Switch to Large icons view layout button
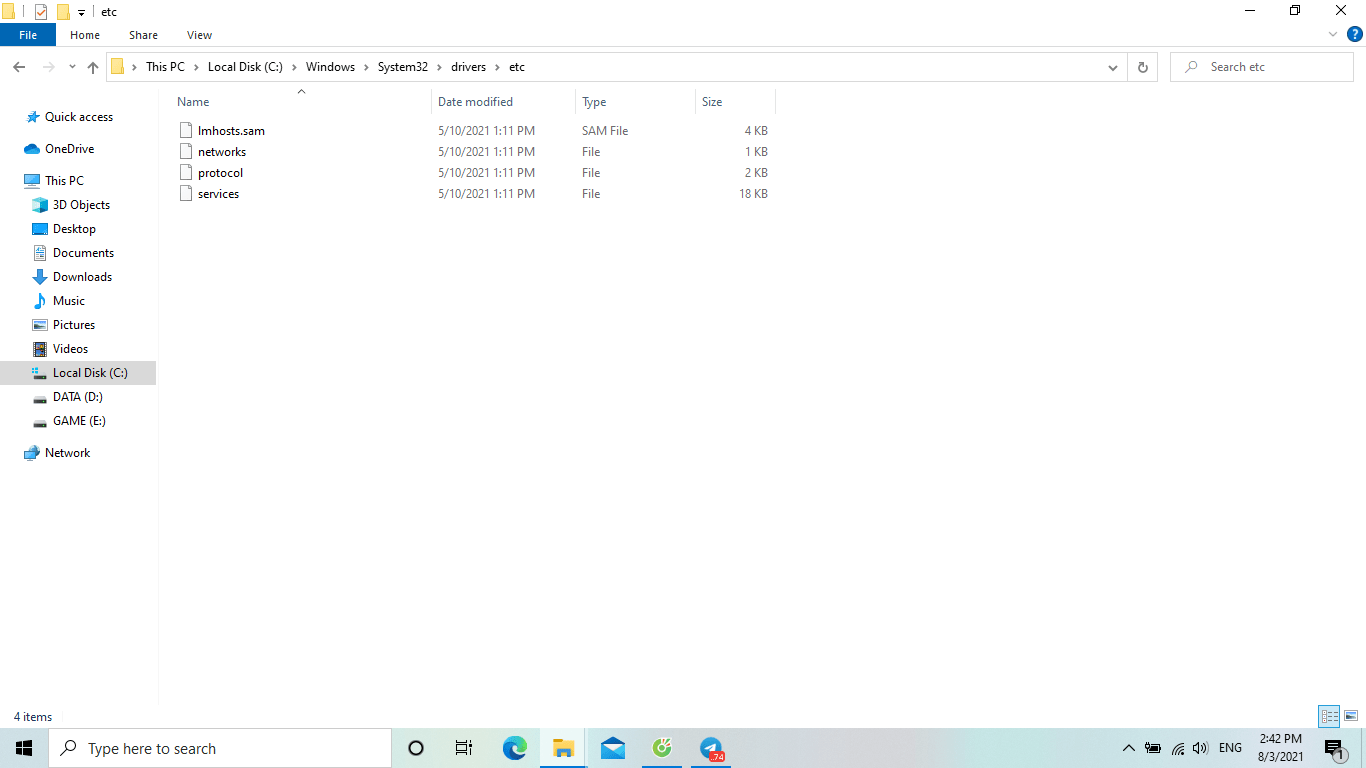 (x=1351, y=716)
